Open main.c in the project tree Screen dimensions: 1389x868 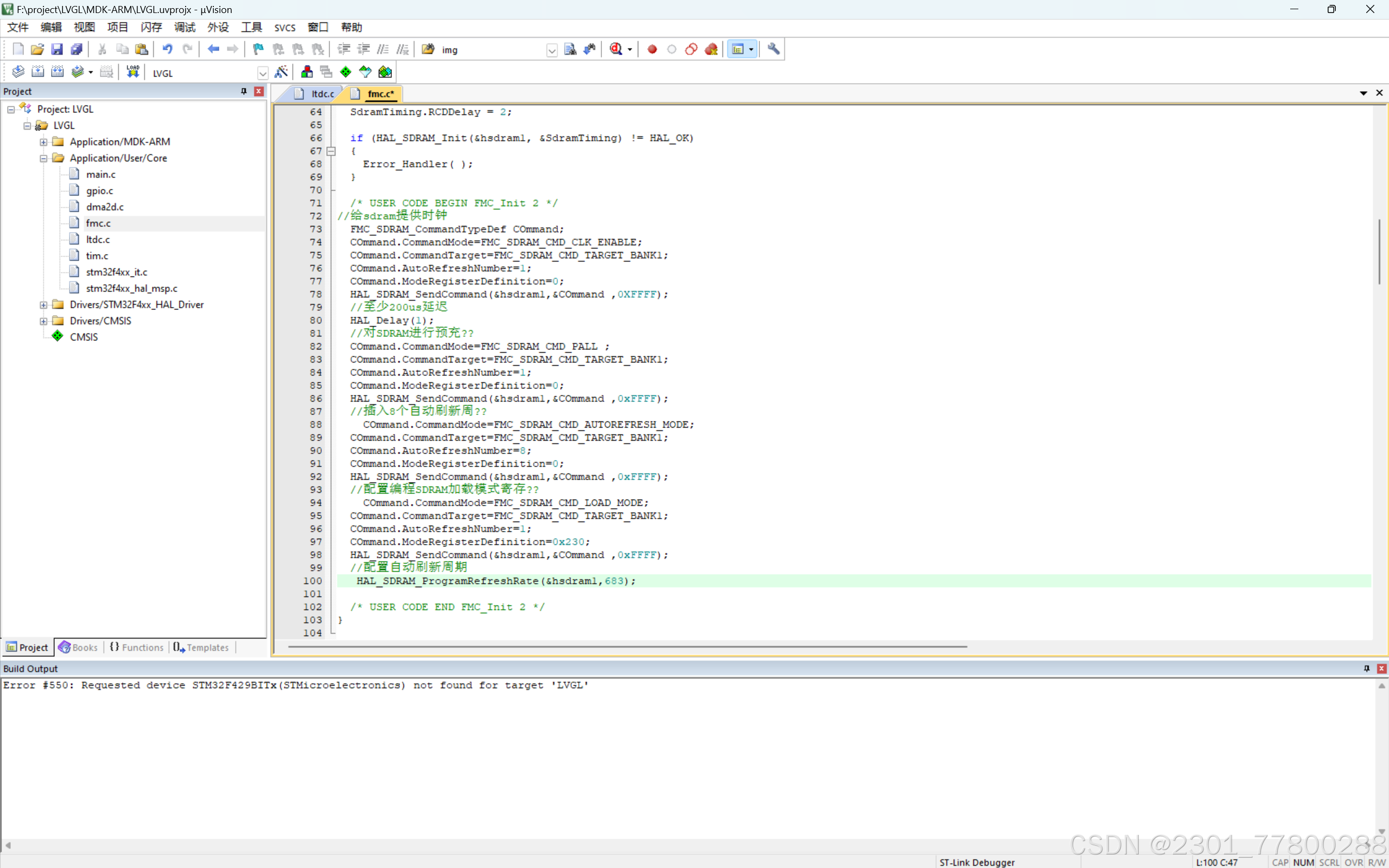(x=101, y=174)
